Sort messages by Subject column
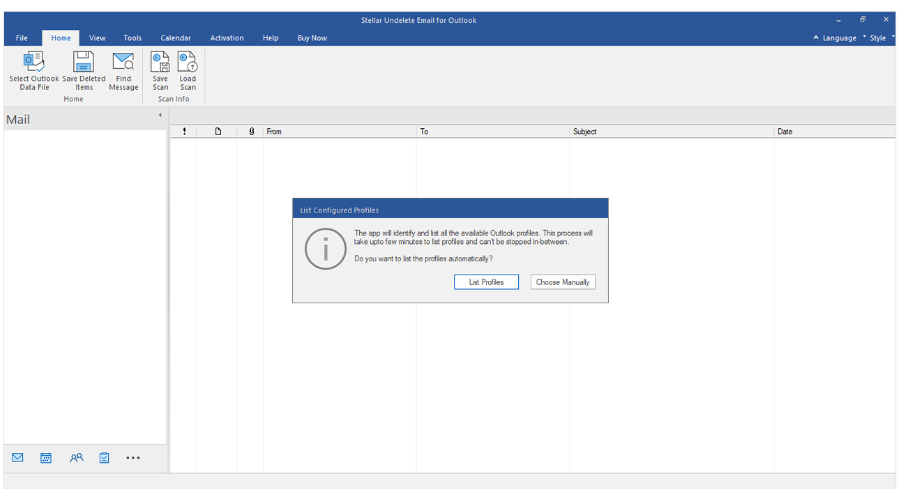The width and height of the screenshot is (900, 500). [x=672, y=131]
